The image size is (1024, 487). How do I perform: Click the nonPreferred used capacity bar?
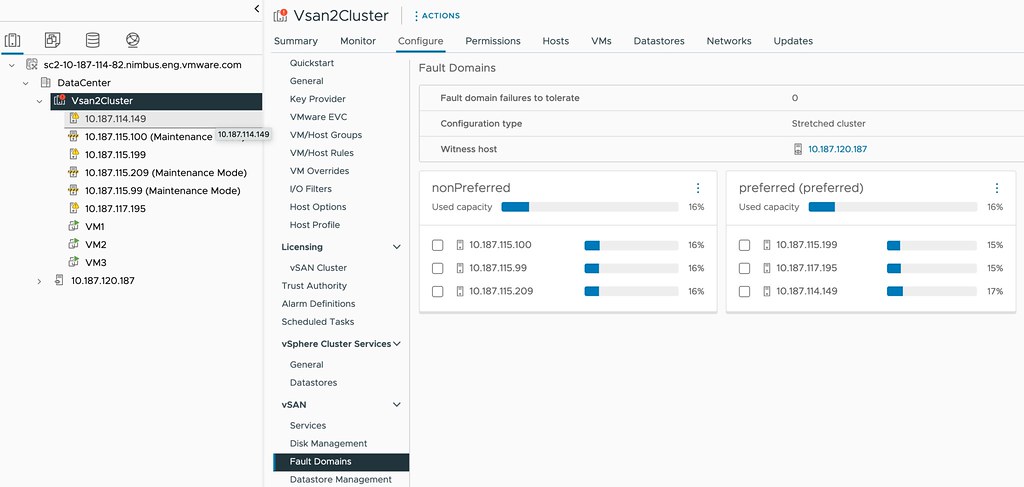(x=590, y=207)
